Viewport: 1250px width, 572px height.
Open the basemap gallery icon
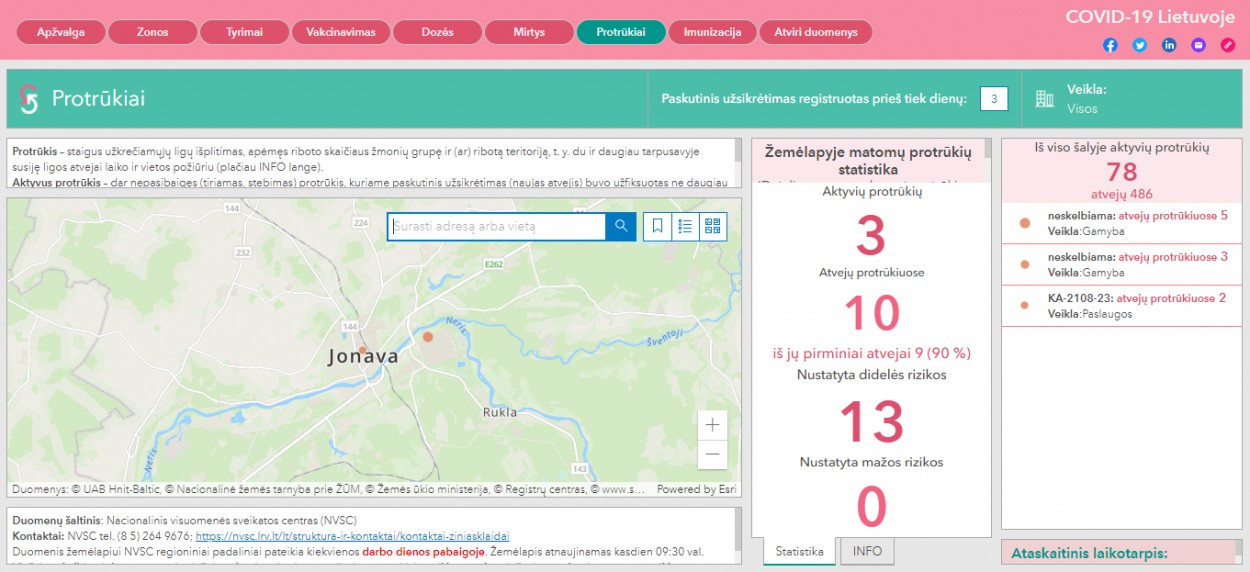[x=712, y=227]
